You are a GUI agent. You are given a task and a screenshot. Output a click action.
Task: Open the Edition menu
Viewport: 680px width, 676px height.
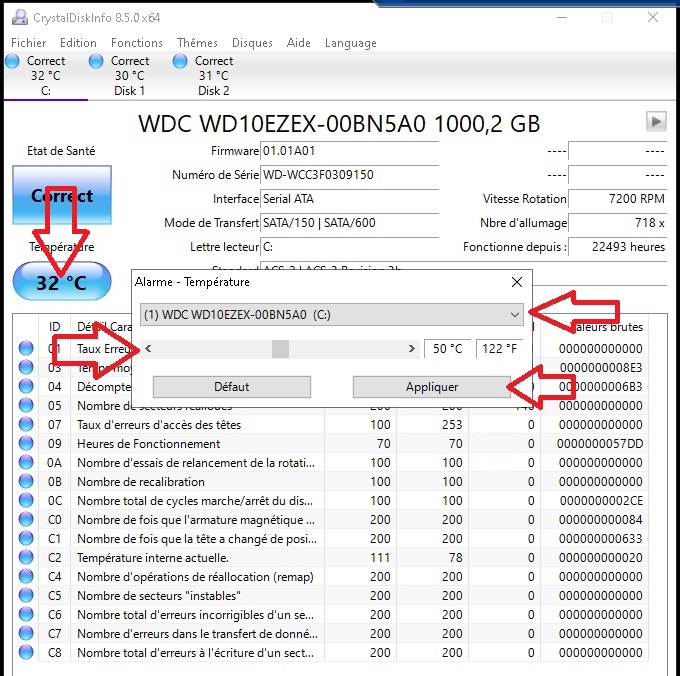pos(78,43)
